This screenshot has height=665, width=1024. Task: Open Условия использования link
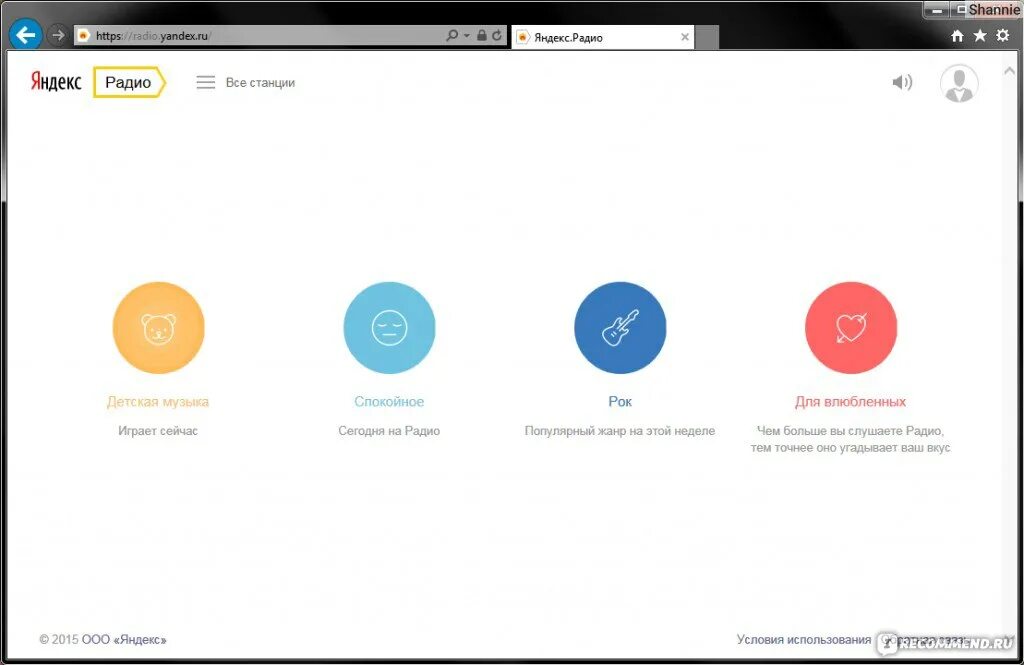(x=804, y=640)
